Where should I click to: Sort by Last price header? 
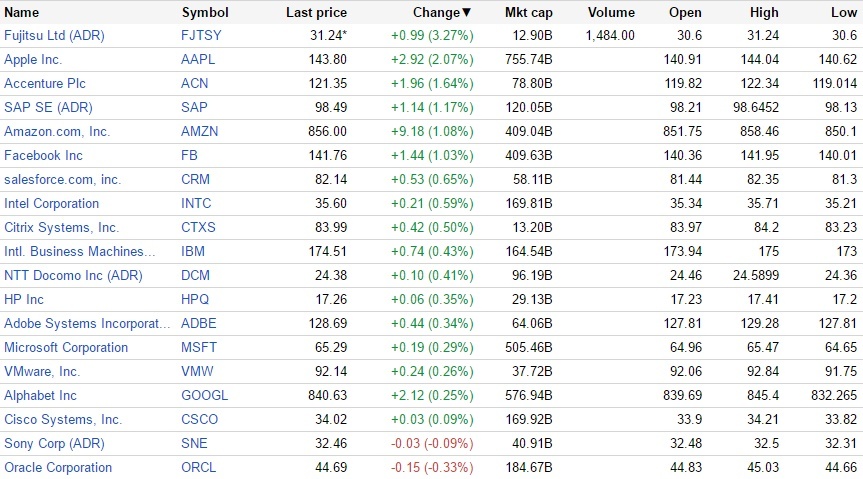(x=316, y=13)
